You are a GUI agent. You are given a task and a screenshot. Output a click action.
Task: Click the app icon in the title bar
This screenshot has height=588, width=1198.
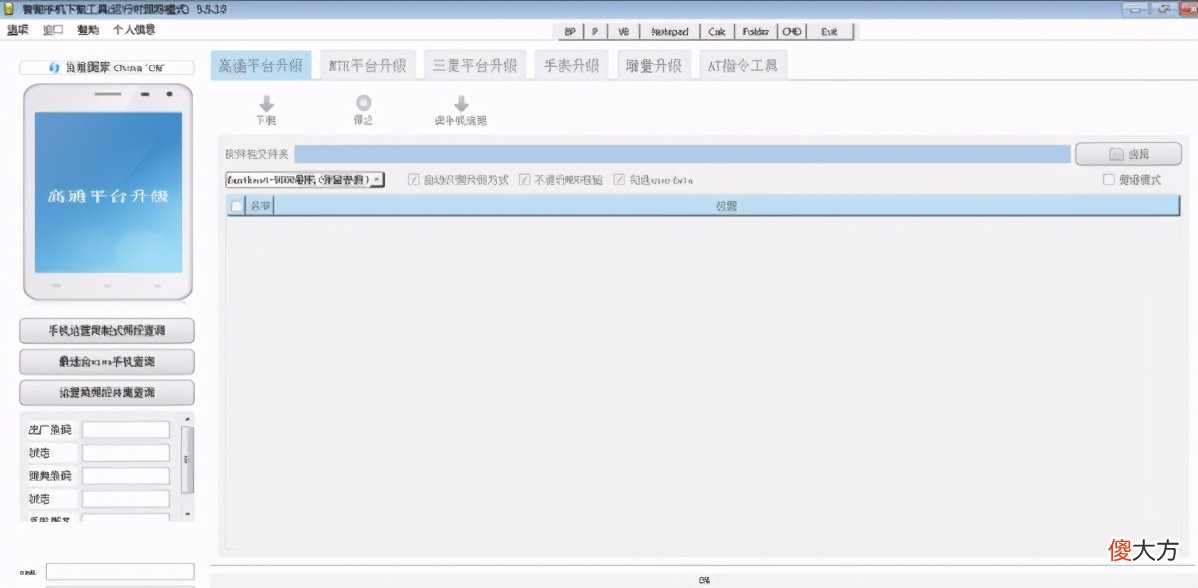[8, 9]
